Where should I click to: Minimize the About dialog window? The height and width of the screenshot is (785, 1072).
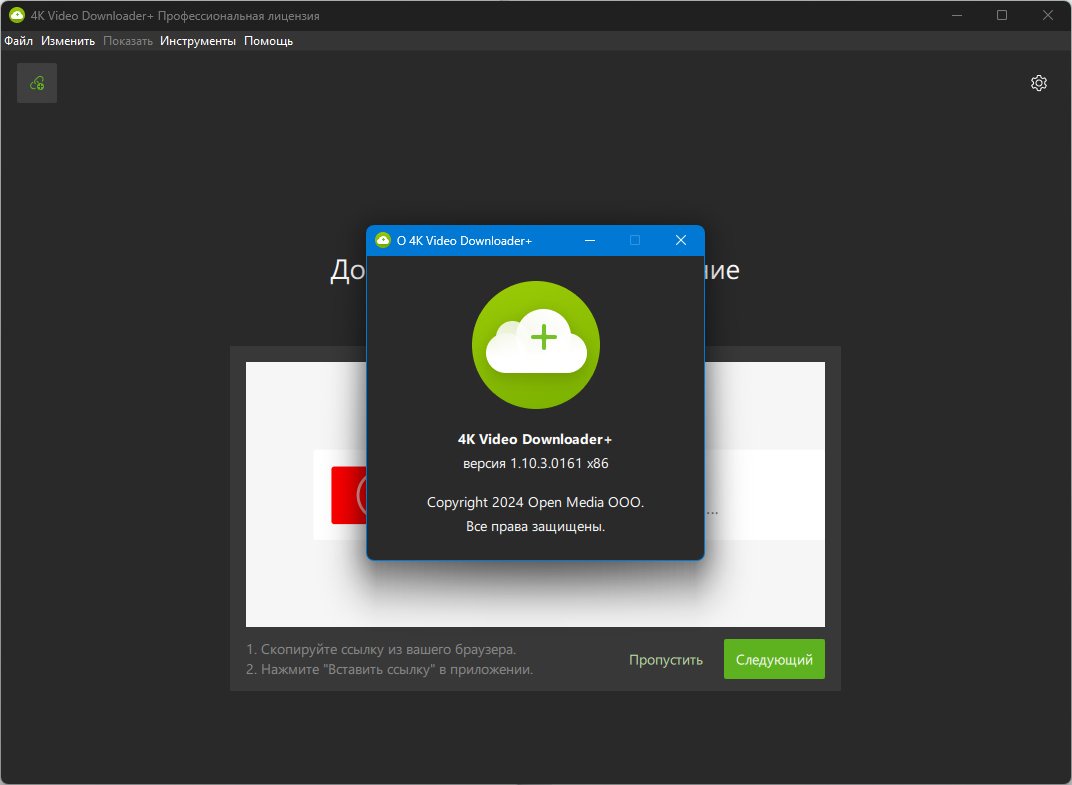(590, 240)
